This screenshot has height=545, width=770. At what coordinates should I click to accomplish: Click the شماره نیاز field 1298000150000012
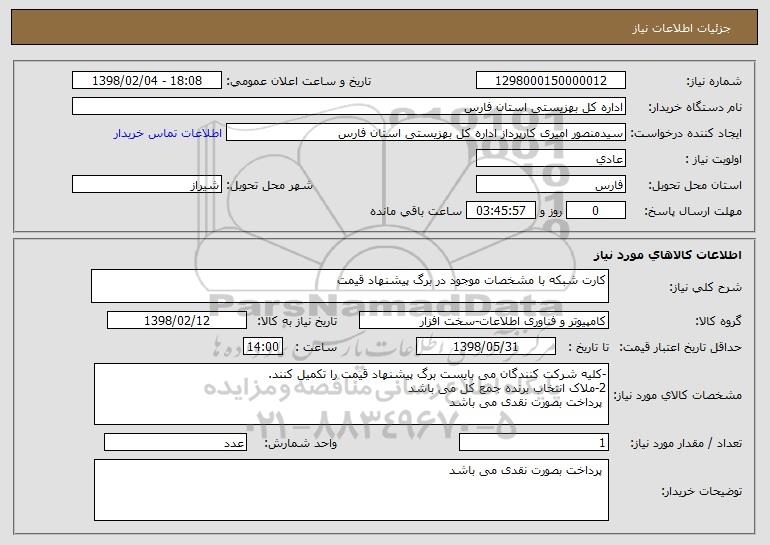click(x=550, y=81)
